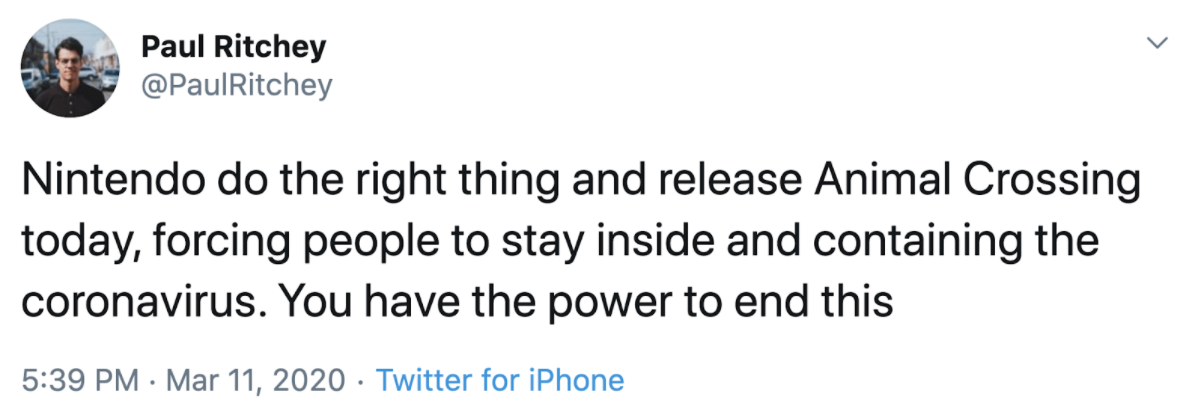
Task: Click the Paul Ritchey display name
Action: (x=233, y=46)
